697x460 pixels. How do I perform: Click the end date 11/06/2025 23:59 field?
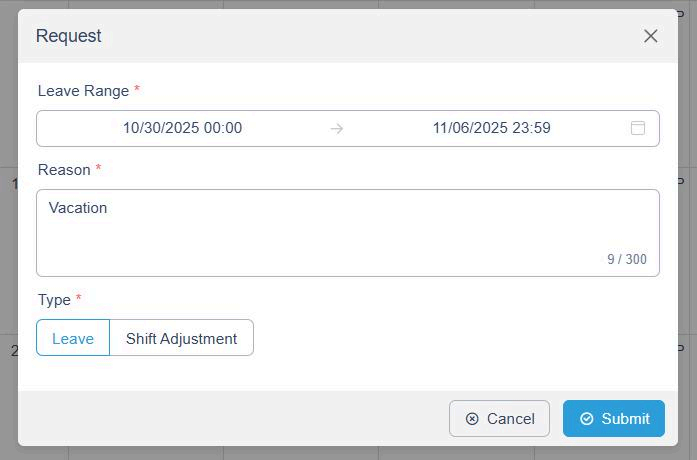[x=491, y=128]
